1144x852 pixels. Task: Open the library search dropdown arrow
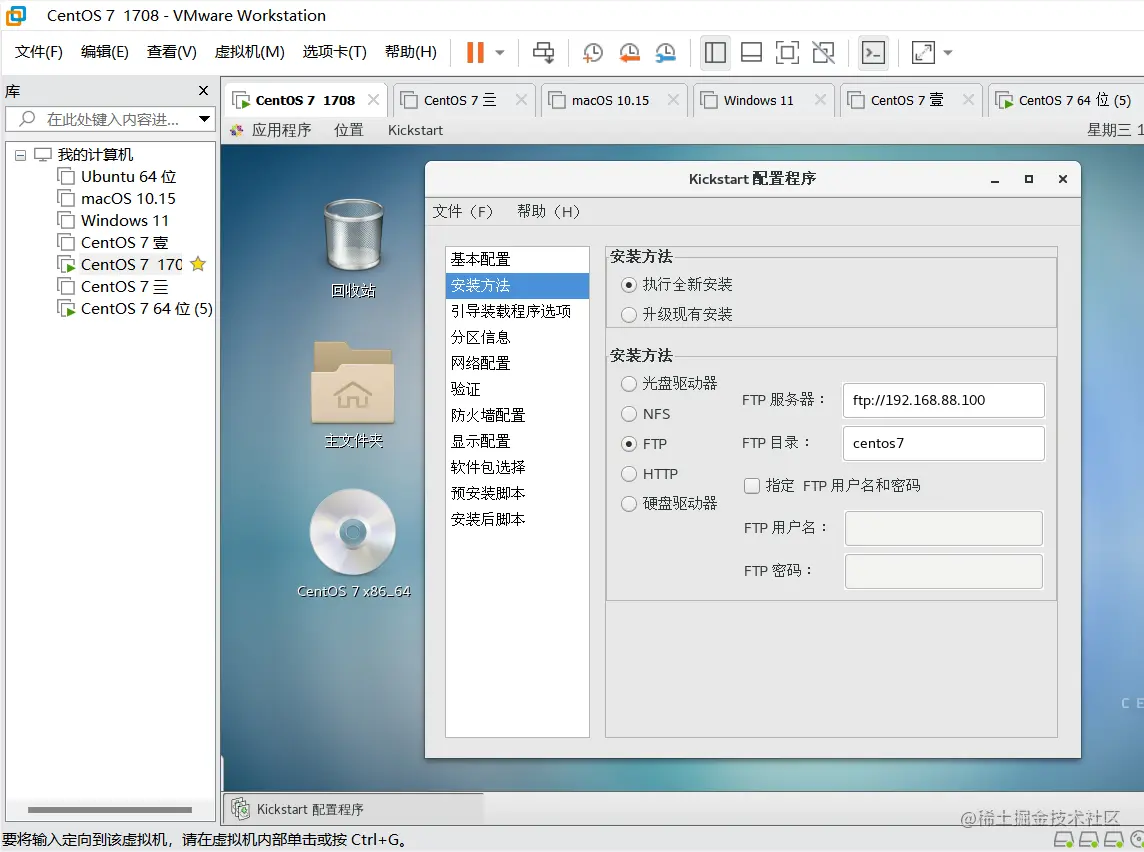(x=204, y=119)
